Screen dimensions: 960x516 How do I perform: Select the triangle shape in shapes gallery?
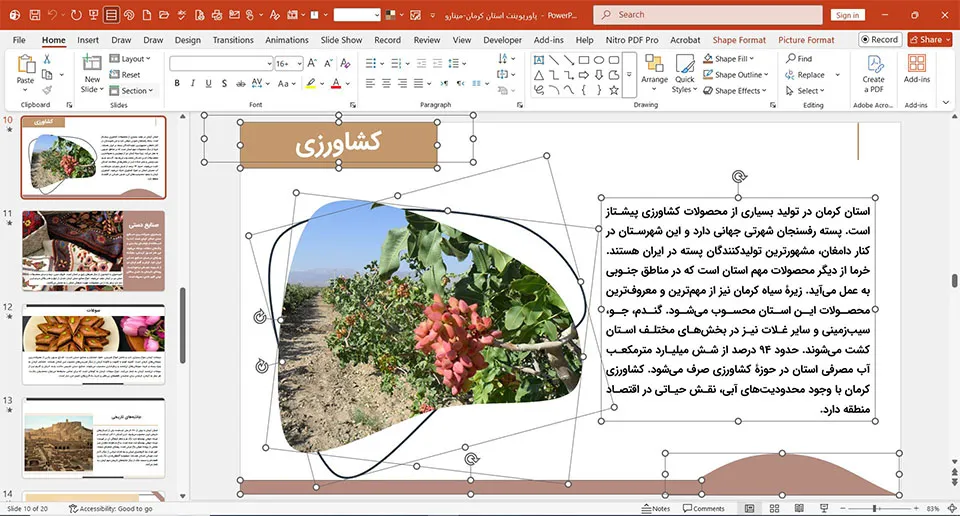[539, 75]
